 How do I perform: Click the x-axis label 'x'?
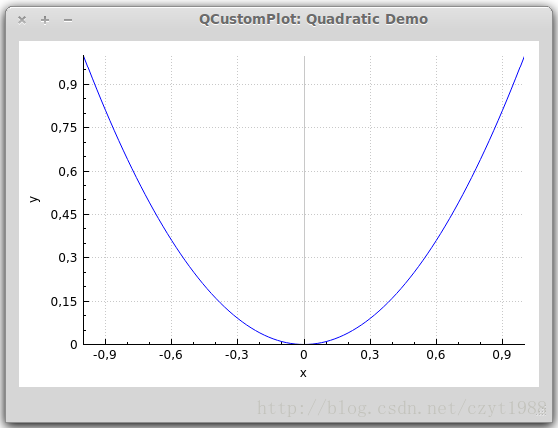coord(303,373)
